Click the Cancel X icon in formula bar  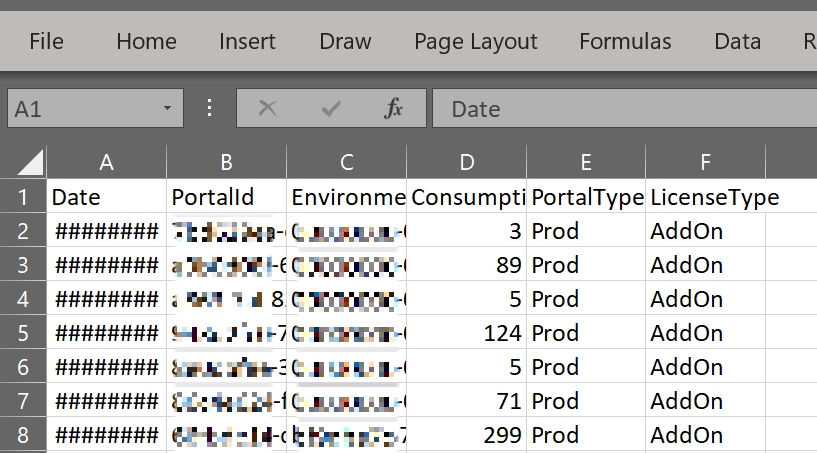click(267, 109)
